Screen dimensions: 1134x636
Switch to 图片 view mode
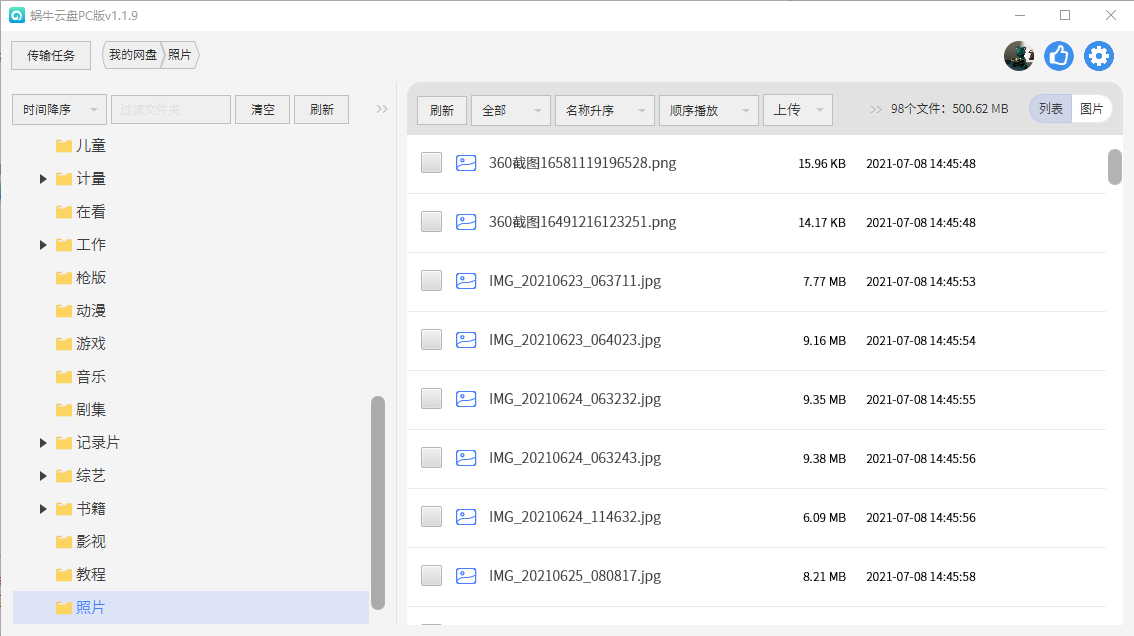(x=1091, y=108)
